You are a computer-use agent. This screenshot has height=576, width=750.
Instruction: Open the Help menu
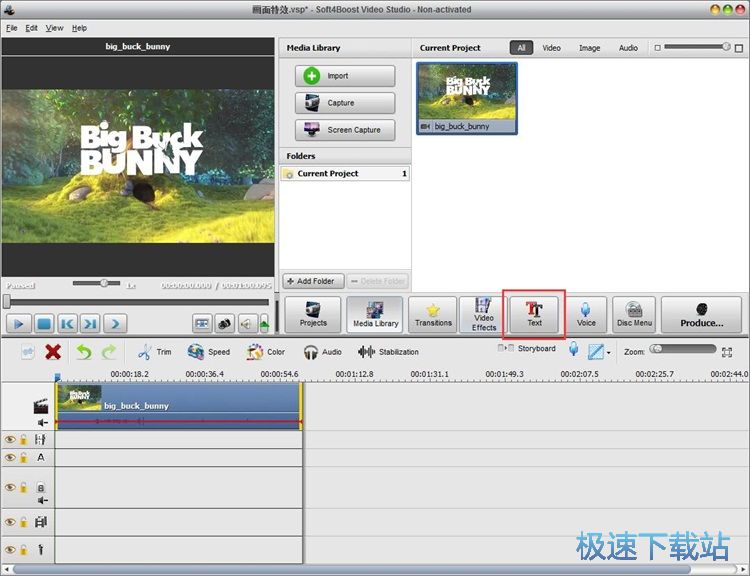(79, 28)
